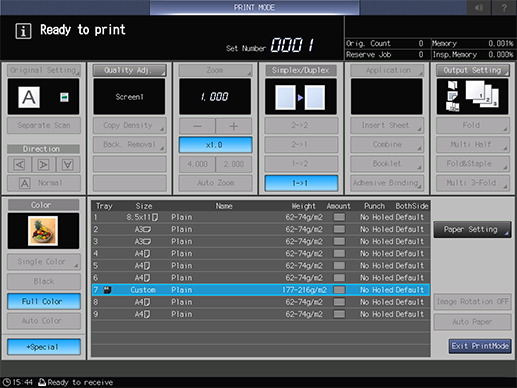517x388 pixels.
Task: Select tray 9 A4 row
Action: point(260,314)
